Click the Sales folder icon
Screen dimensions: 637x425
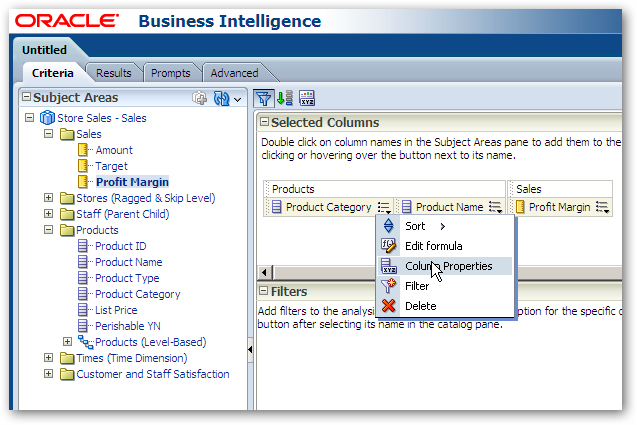coord(67,134)
